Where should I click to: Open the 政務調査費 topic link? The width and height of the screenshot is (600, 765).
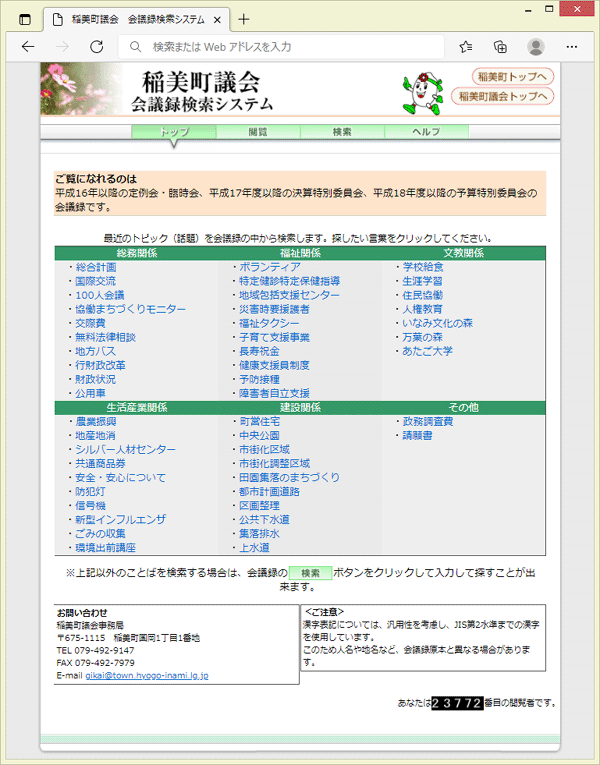[428, 422]
